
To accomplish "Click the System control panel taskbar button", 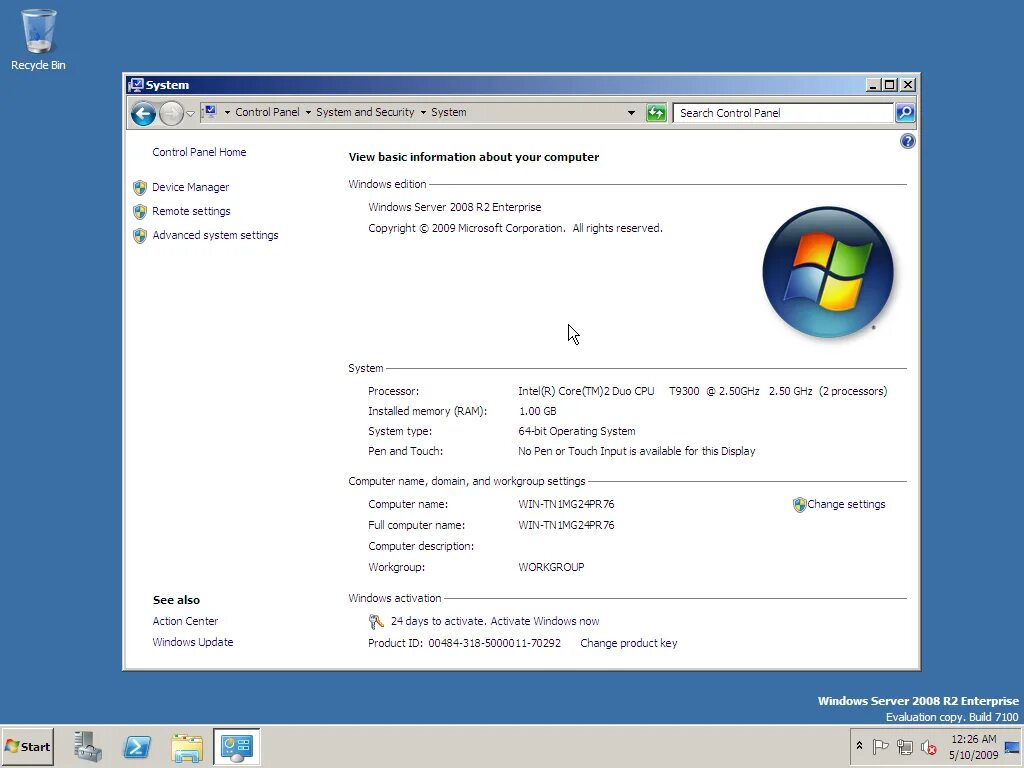I will coord(236,746).
